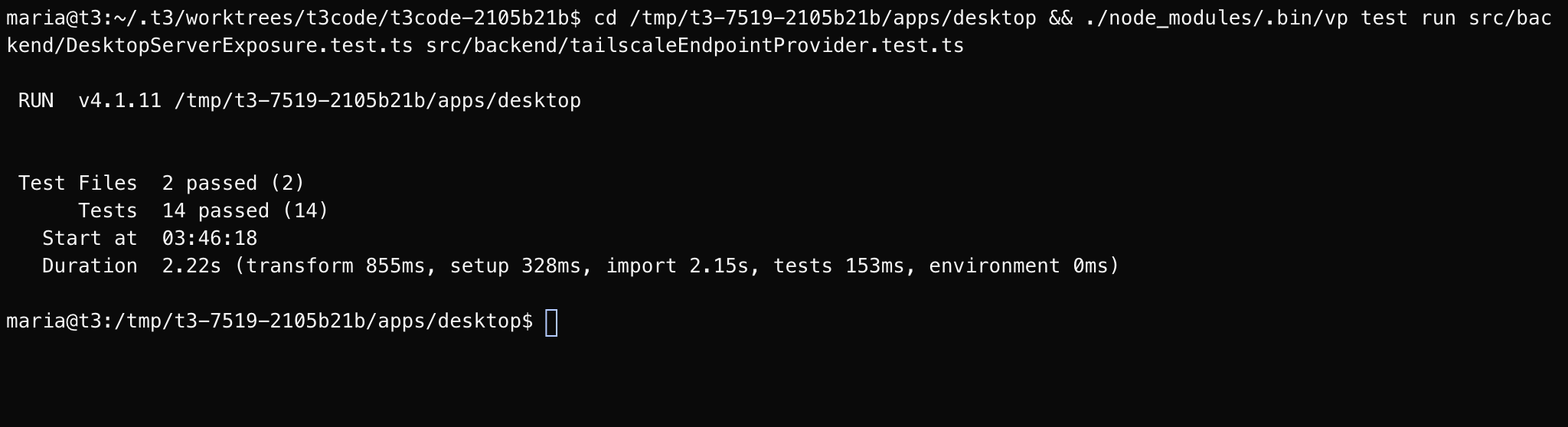The width and height of the screenshot is (1568, 427).
Task: Click the terminal cursor block at prompt
Action: pos(551,322)
